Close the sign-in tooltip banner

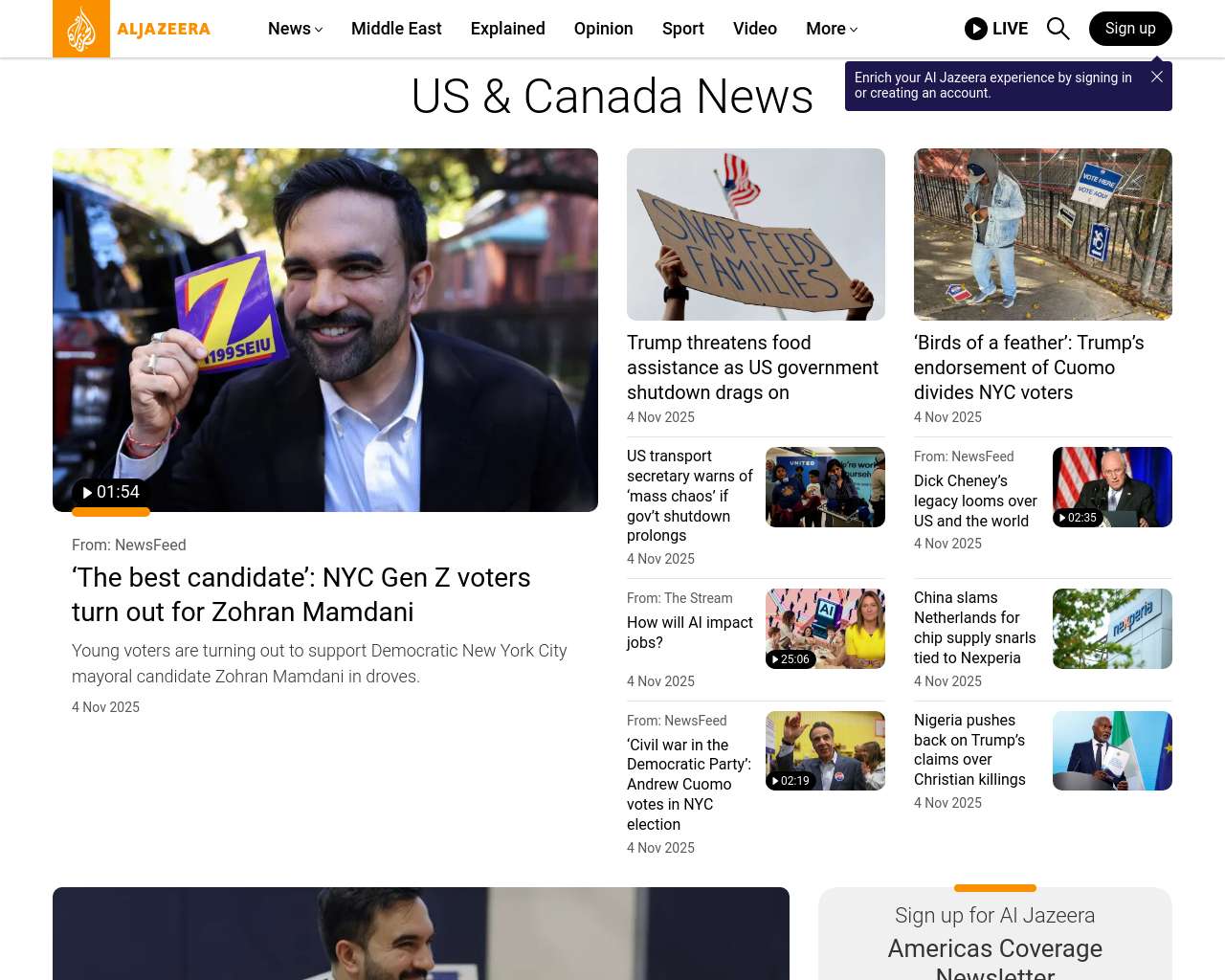1157,77
